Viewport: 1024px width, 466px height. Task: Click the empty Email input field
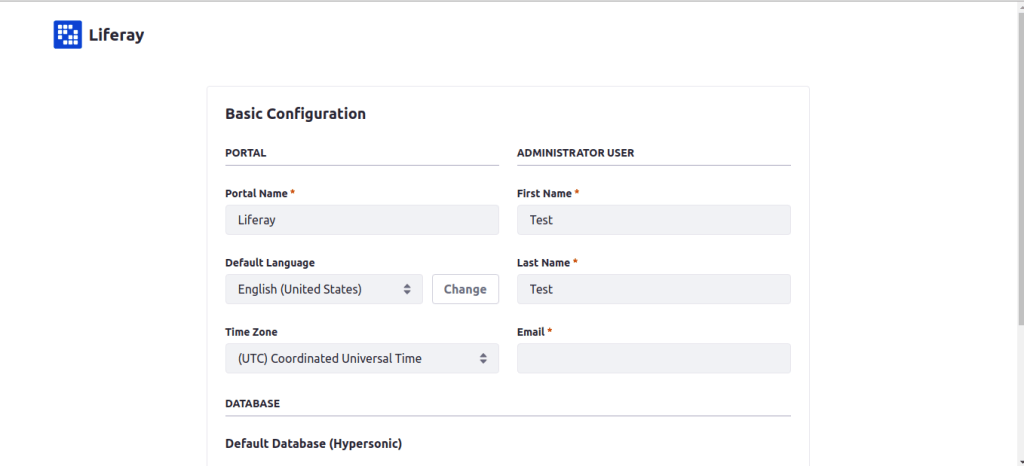click(653, 358)
